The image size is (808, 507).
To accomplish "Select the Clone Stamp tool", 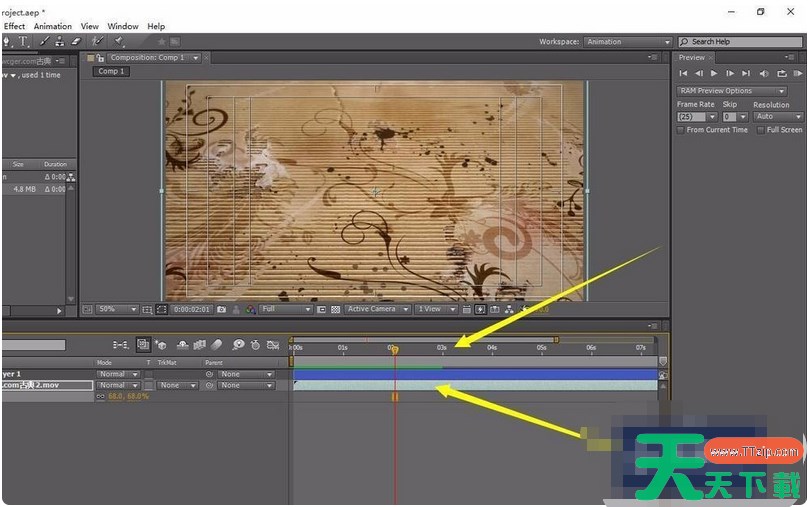I will [x=60, y=42].
